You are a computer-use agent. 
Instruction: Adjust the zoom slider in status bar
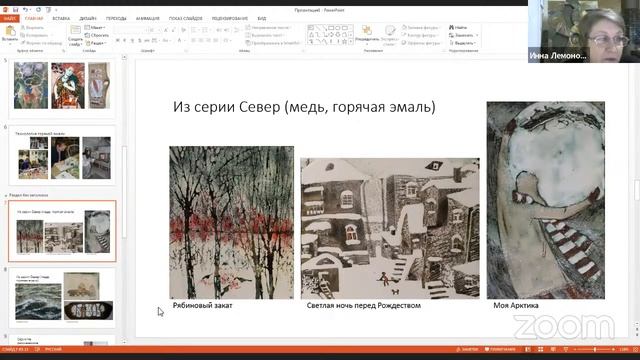tap(594, 349)
